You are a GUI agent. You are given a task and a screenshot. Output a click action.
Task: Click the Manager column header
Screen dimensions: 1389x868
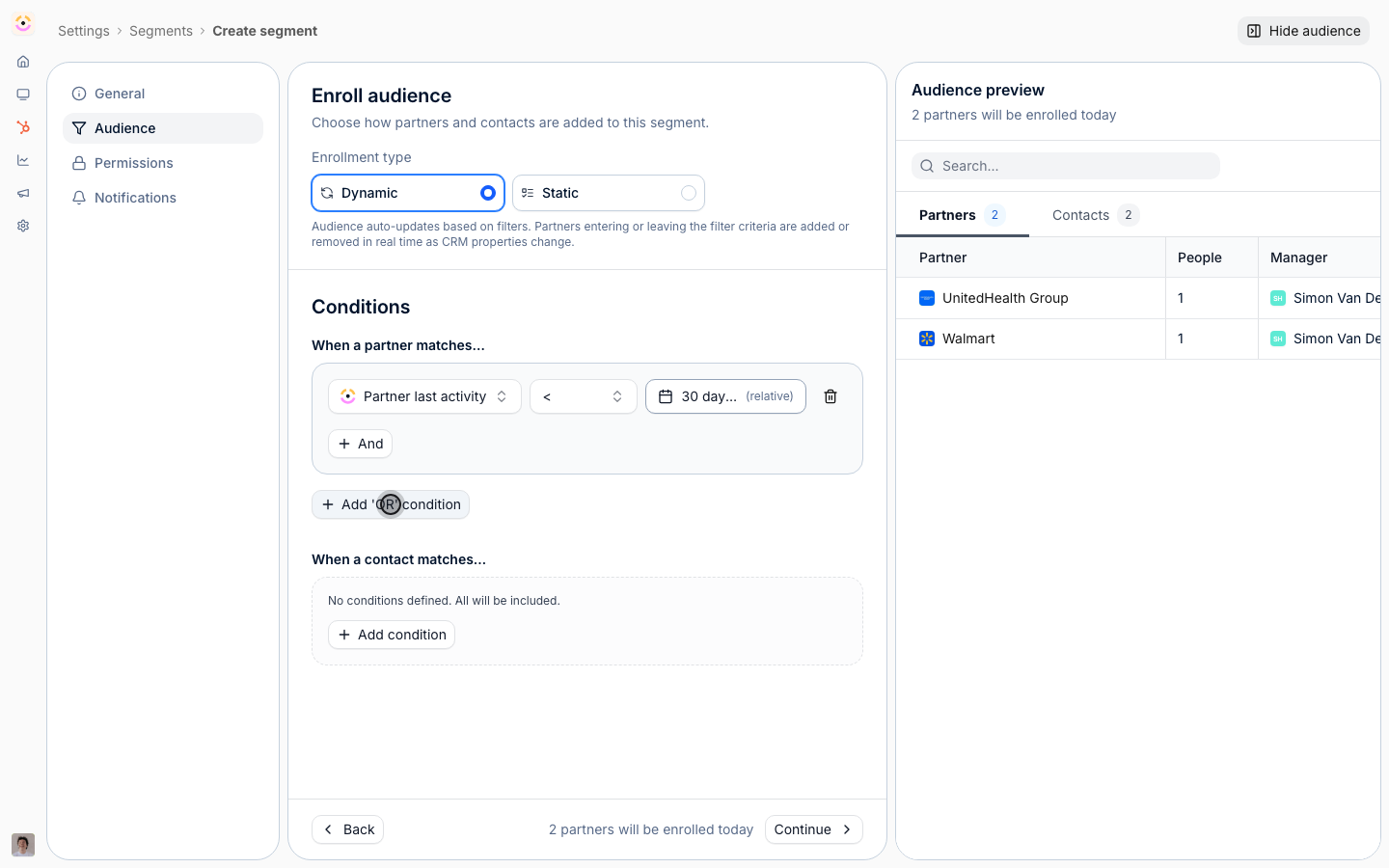coord(1320,258)
